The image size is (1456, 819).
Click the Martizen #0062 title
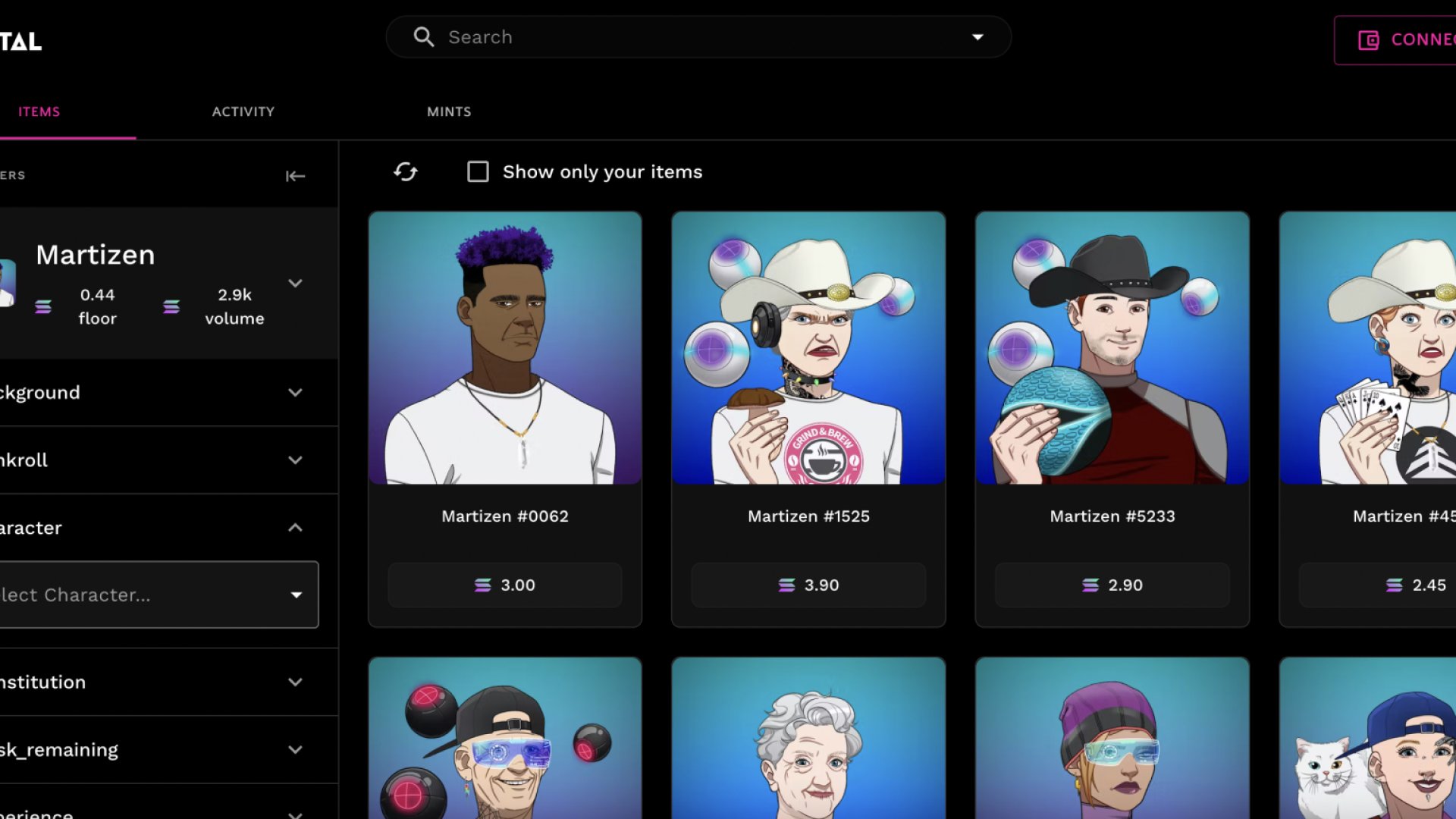tap(505, 516)
